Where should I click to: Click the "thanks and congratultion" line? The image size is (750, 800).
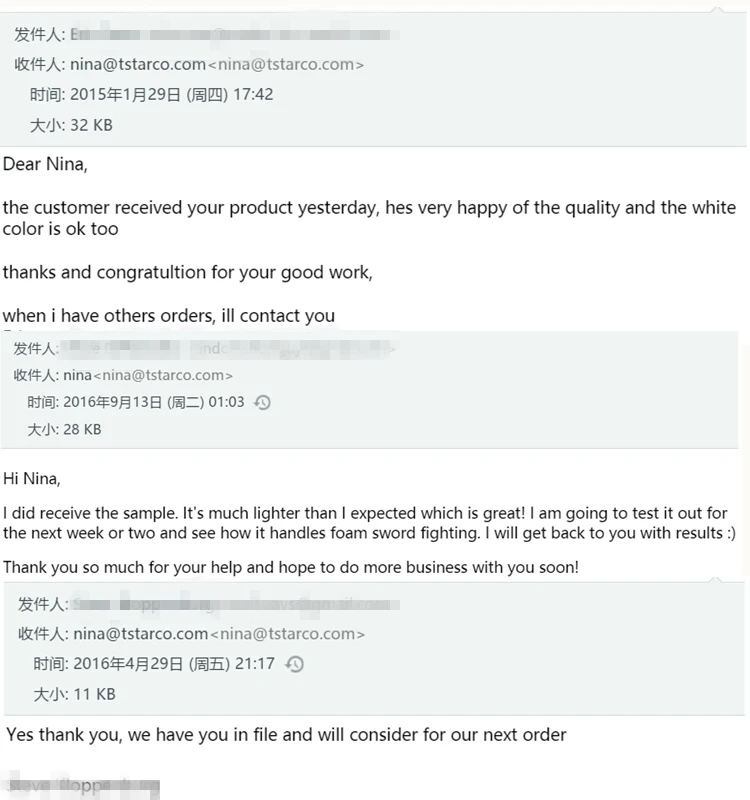[187, 272]
